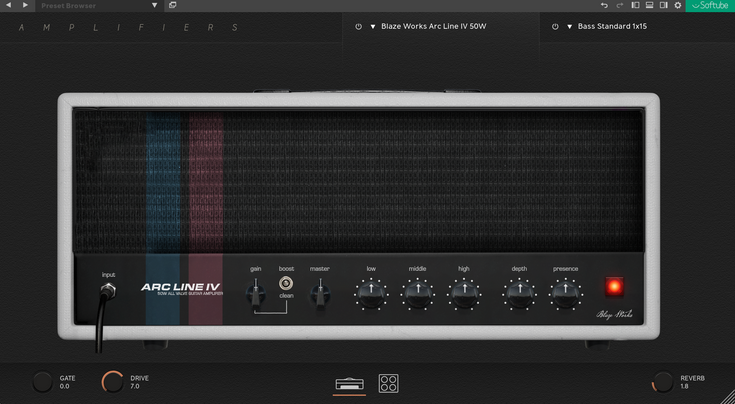Go to the next preset arrow

(25, 5)
